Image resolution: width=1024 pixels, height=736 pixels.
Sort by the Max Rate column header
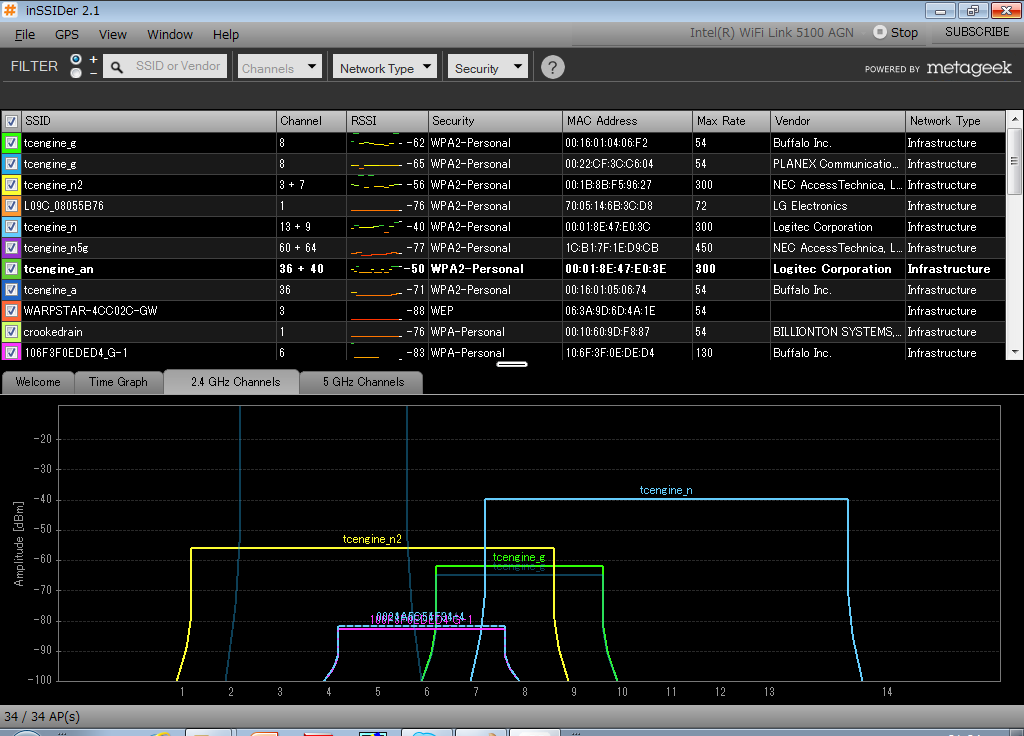pyautogui.click(x=731, y=121)
